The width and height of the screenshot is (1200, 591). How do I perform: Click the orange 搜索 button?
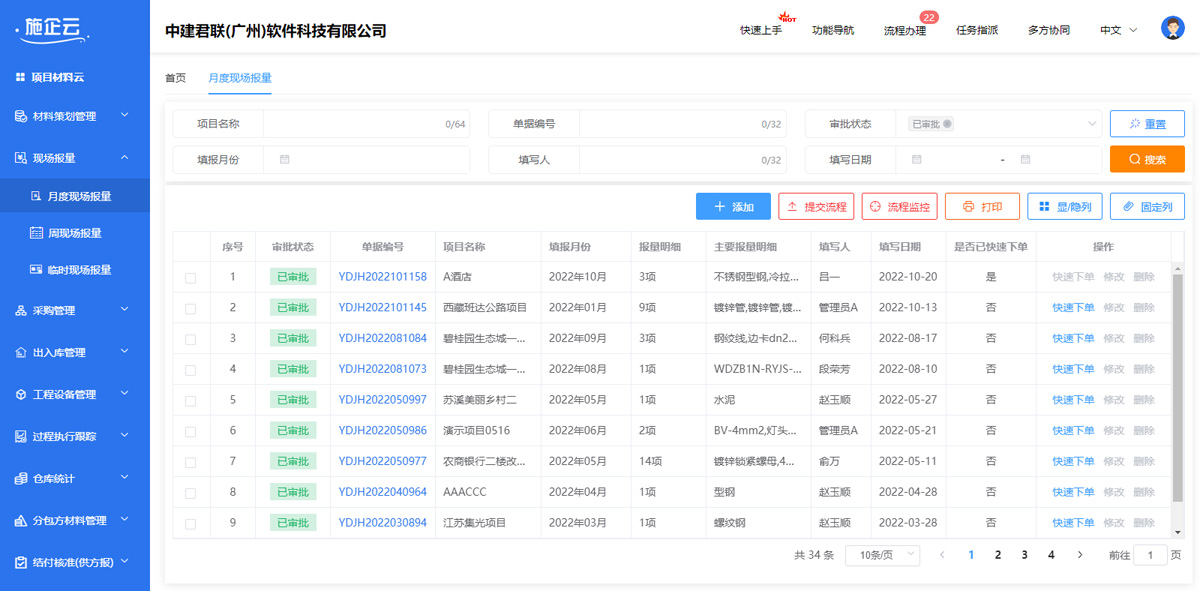(x=1147, y=159)
